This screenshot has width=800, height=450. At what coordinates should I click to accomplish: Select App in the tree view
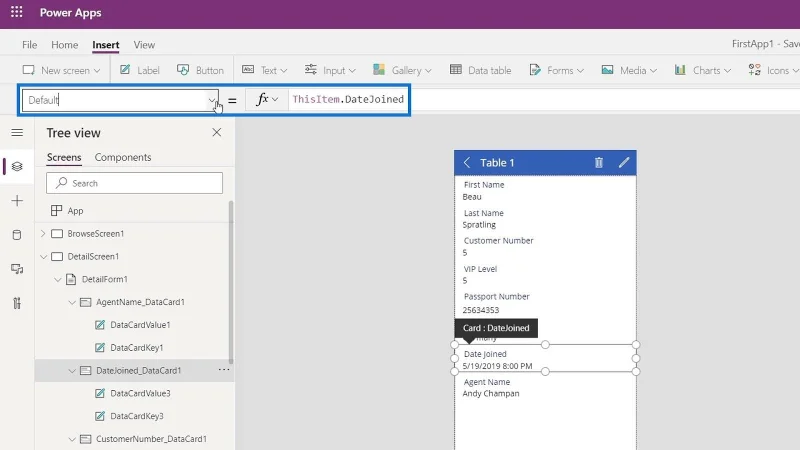pos(75,211)
